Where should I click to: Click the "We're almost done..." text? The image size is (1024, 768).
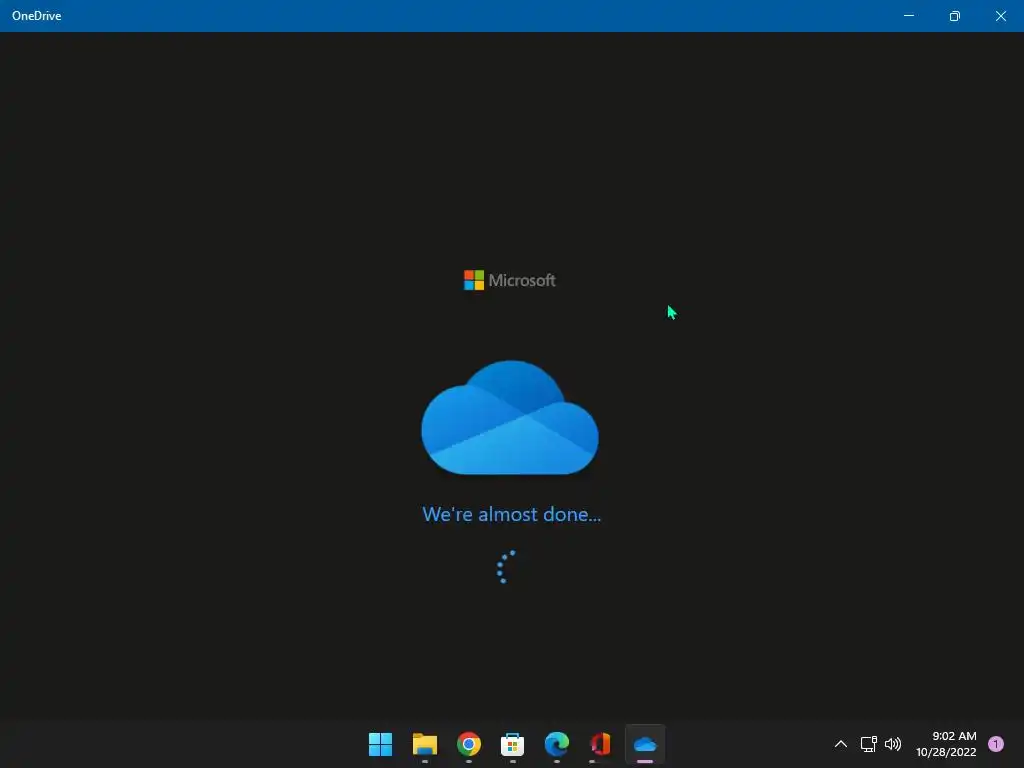click(511, 515)
